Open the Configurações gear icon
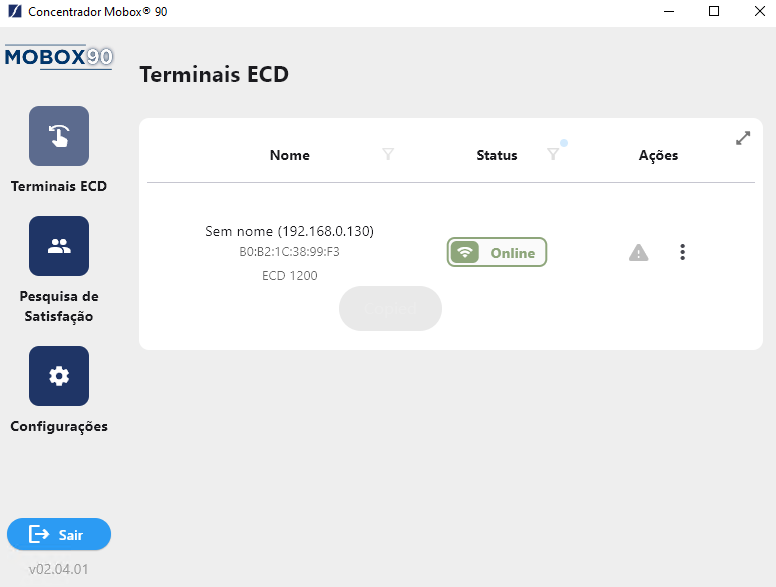 [x=59, y=376]
